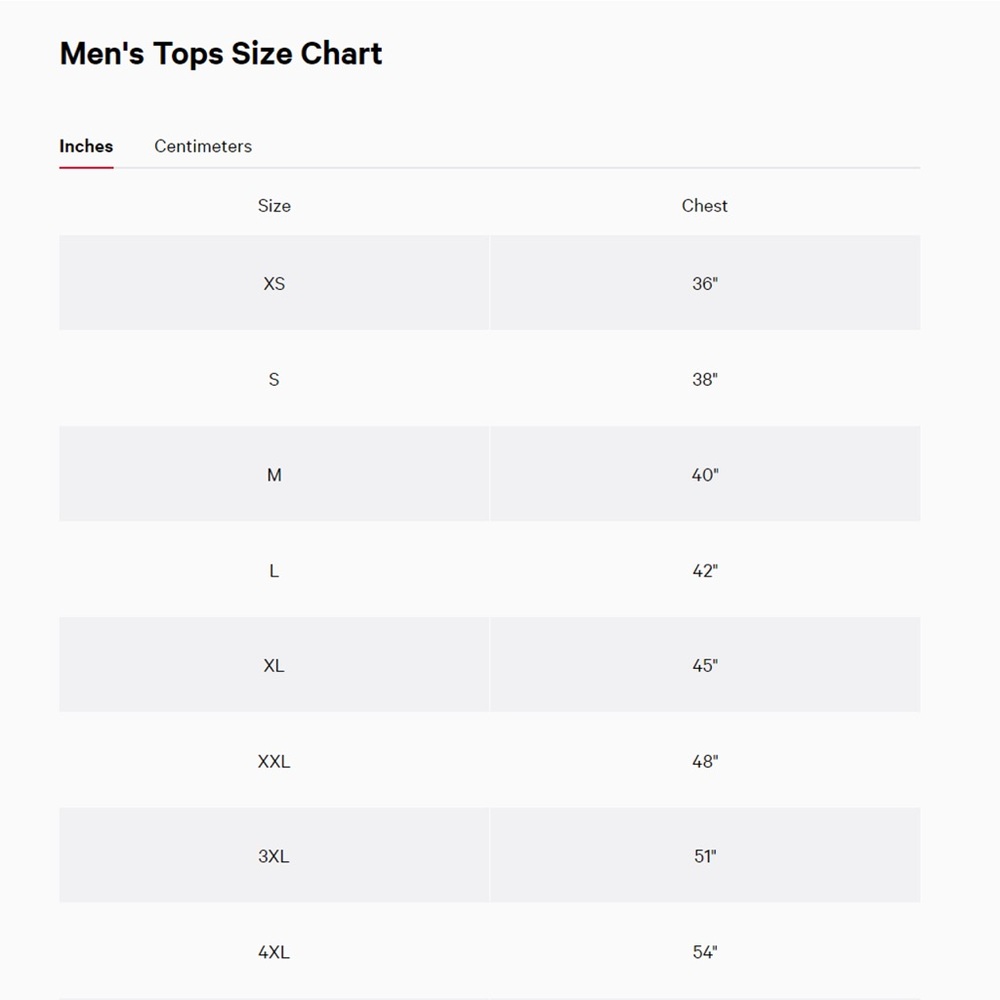Select the S size cell
1000x1000 pixels.
tap(274, 379)
